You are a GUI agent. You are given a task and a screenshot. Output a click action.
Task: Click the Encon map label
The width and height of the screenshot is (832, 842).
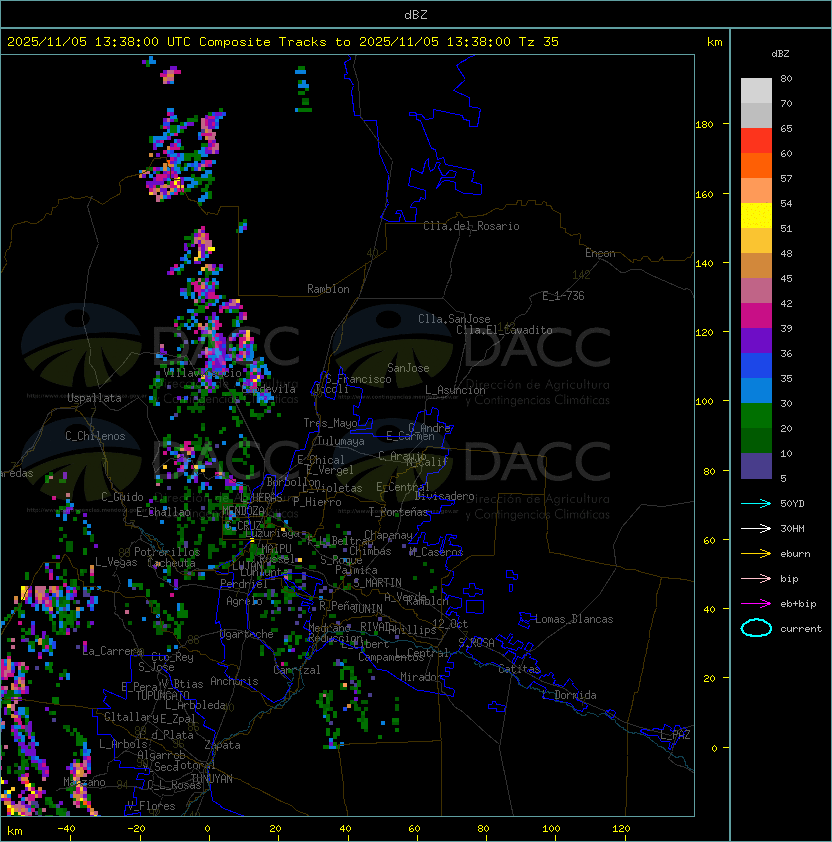click(x=600, y=253)
